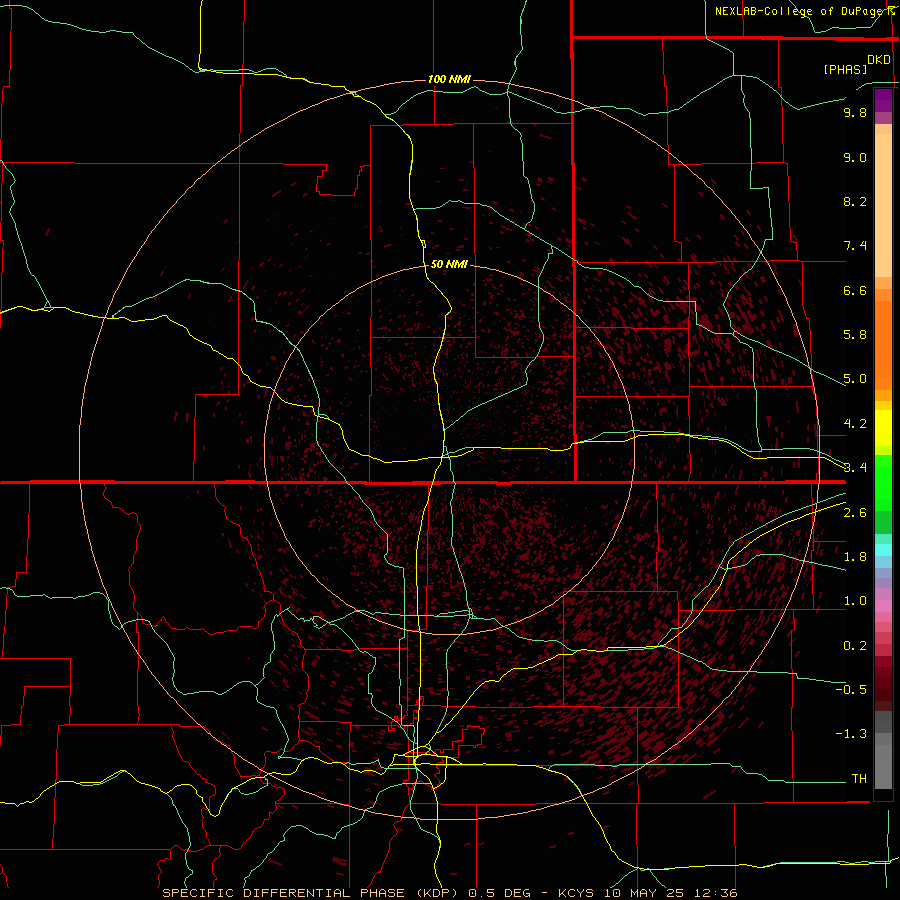Click the 1.0 value on color scale
The image size is (900, 900).
tap(855, 601)
